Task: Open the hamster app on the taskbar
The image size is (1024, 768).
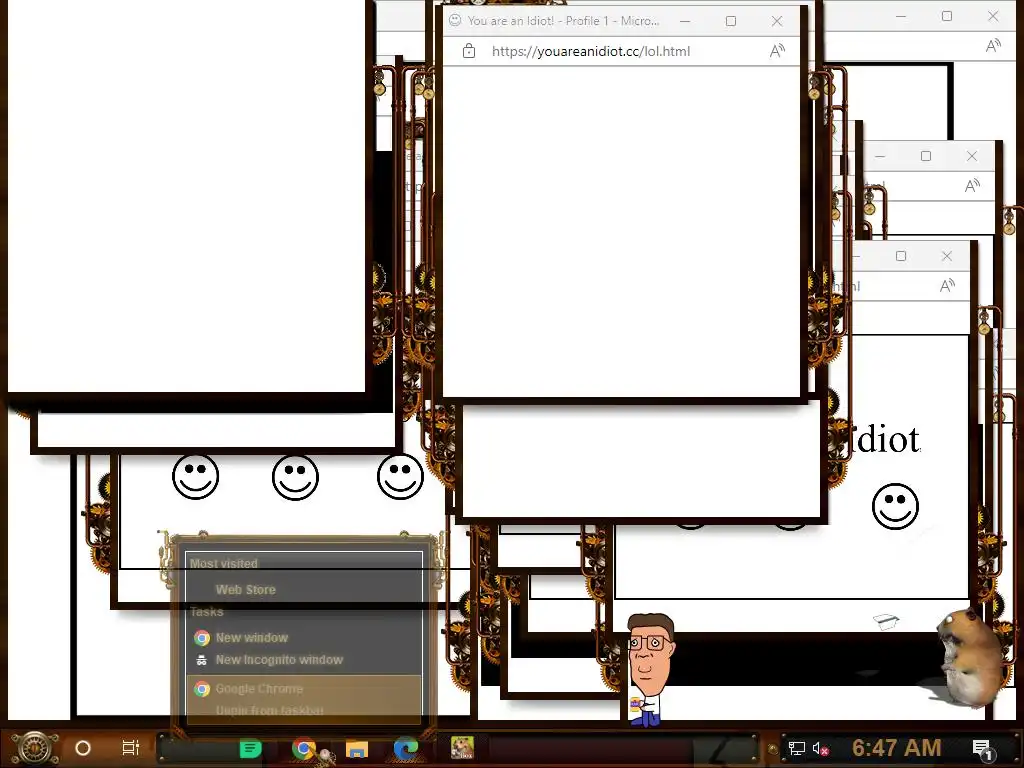Action: 462,747
